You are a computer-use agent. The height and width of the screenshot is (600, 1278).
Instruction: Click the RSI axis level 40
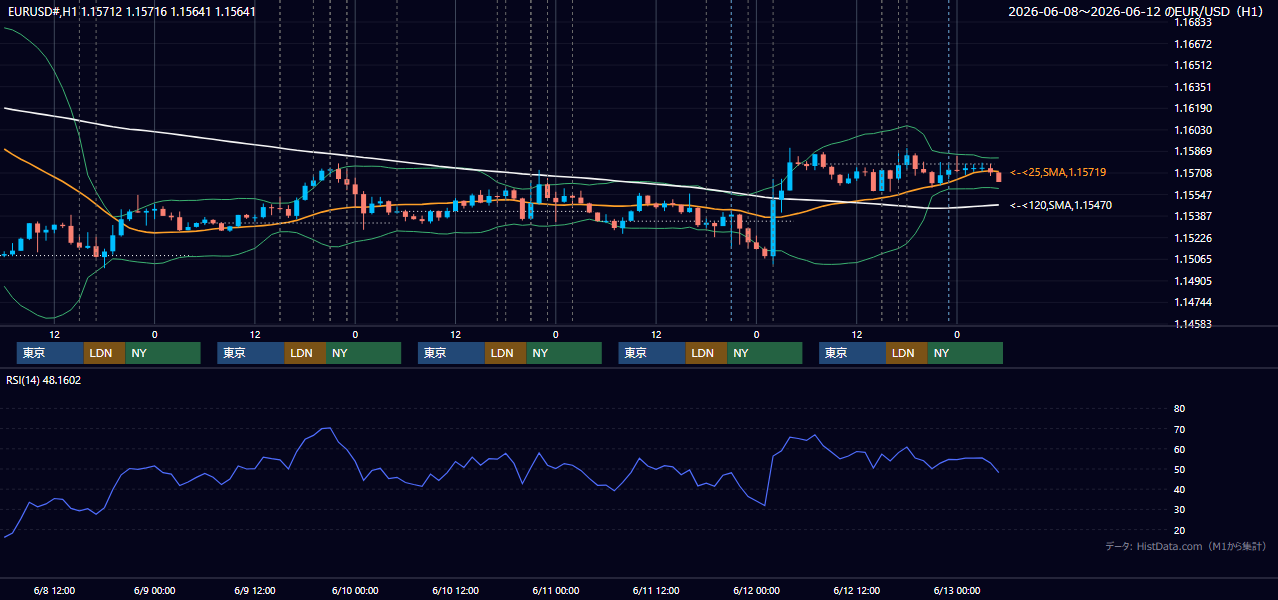coord(1179,490)
